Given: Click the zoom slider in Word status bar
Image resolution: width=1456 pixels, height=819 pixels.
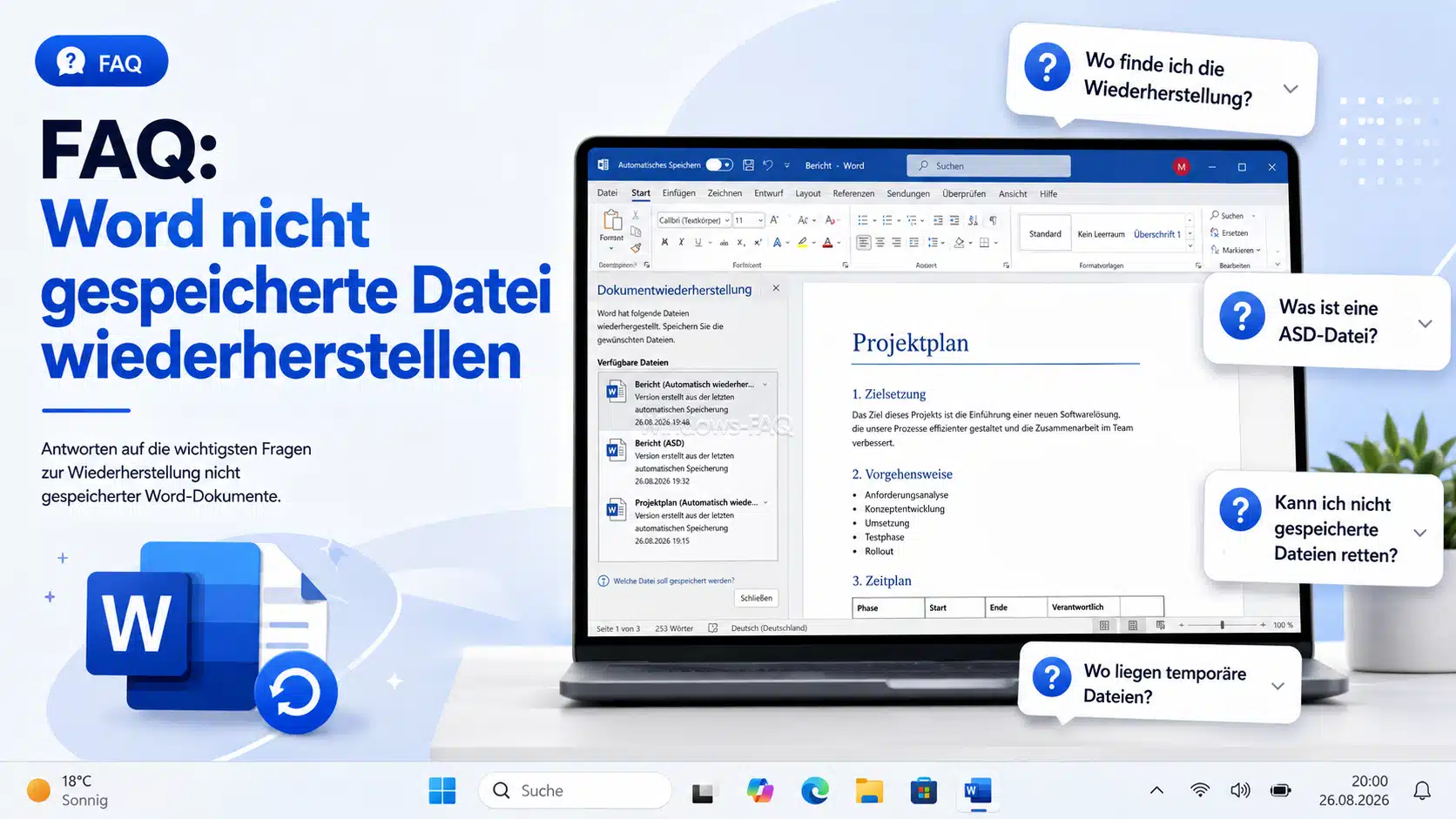Looking at the screenshot, I should pos(1222,625).
